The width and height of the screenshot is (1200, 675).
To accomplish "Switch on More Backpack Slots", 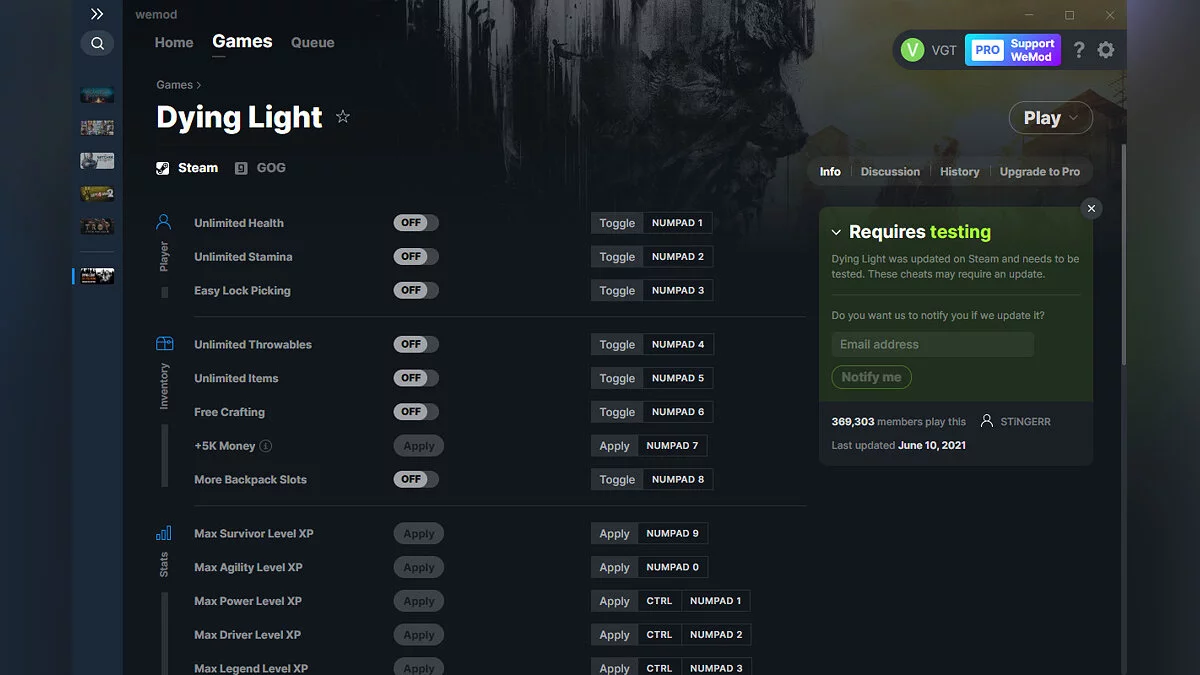I will (415, 479).
